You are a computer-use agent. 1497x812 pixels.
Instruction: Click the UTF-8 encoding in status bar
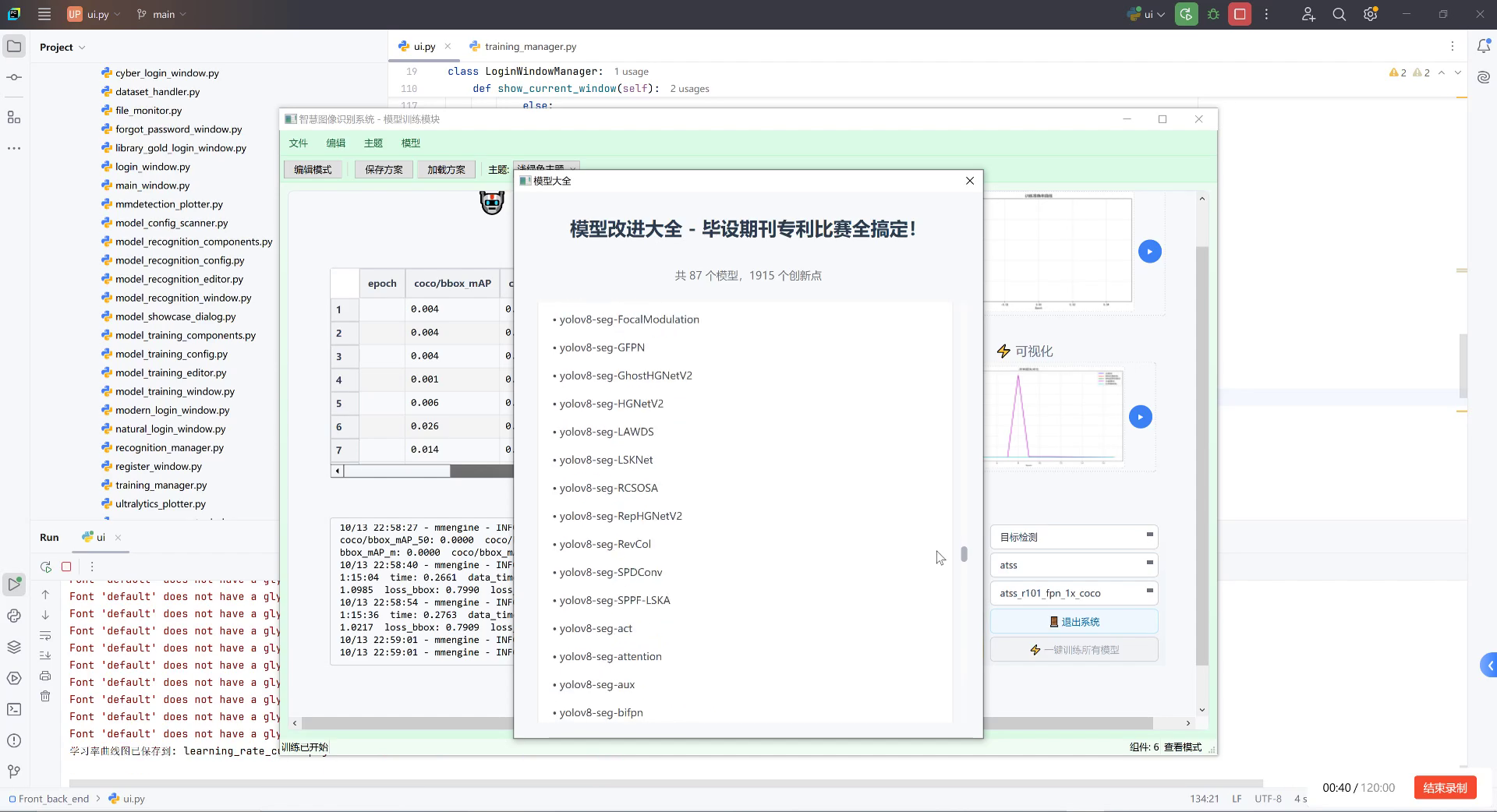(1268, 799)
